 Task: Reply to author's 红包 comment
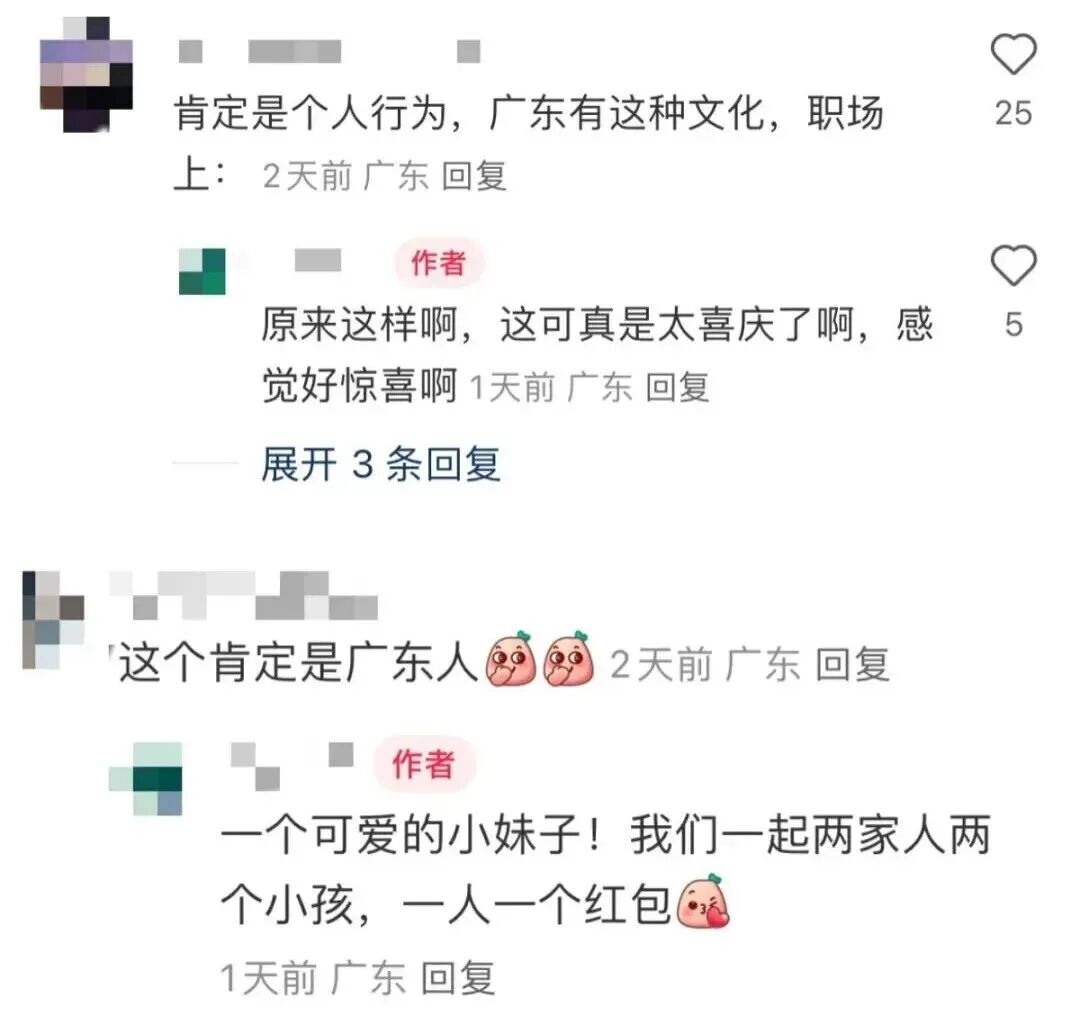[x=458, y=978]
